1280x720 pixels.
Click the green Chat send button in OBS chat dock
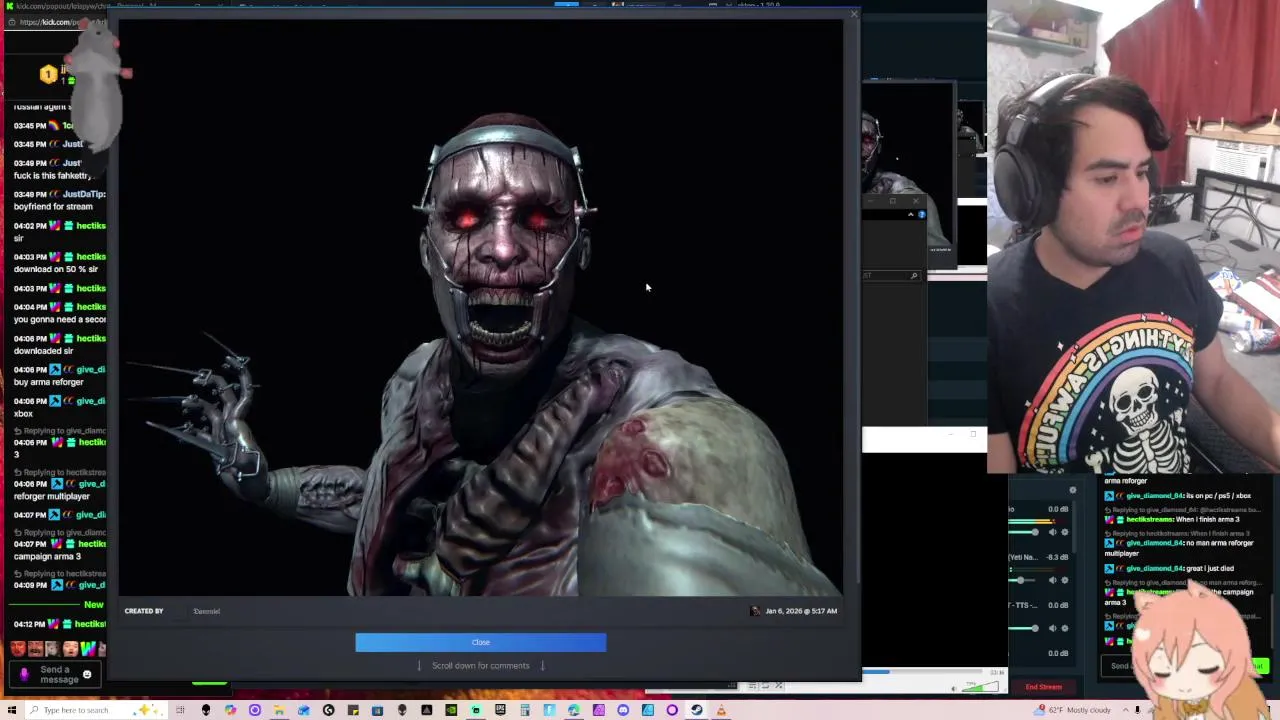[x=1257, y=666]
